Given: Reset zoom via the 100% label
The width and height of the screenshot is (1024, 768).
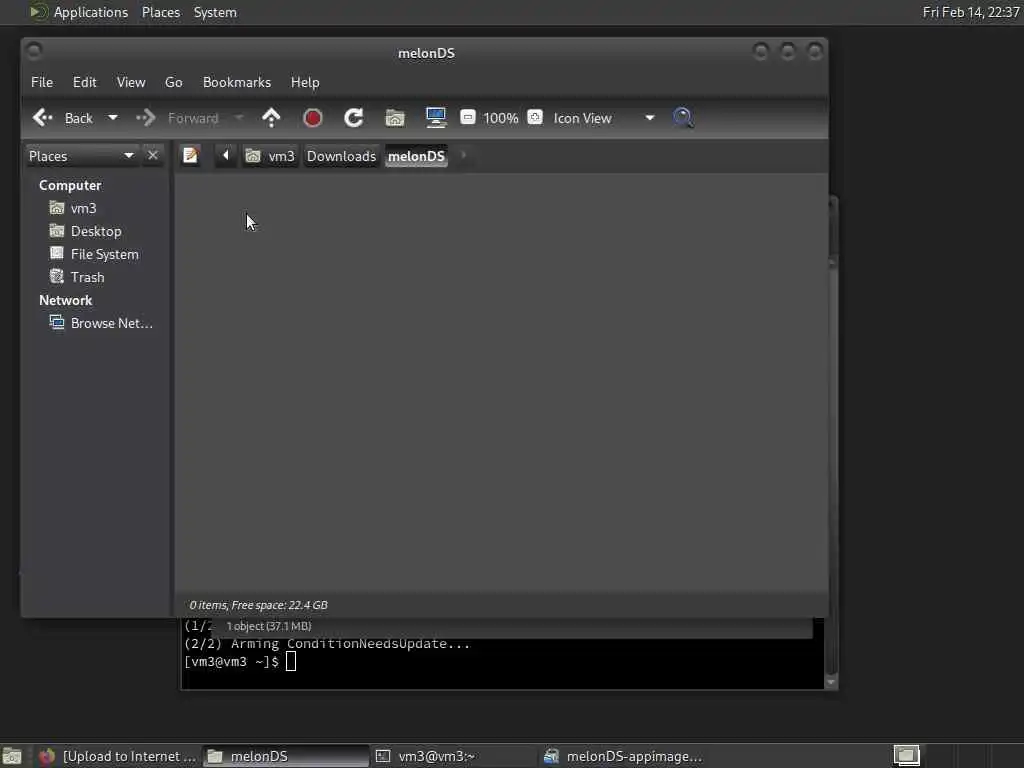Looking at the screenshot, I should 500,118.
